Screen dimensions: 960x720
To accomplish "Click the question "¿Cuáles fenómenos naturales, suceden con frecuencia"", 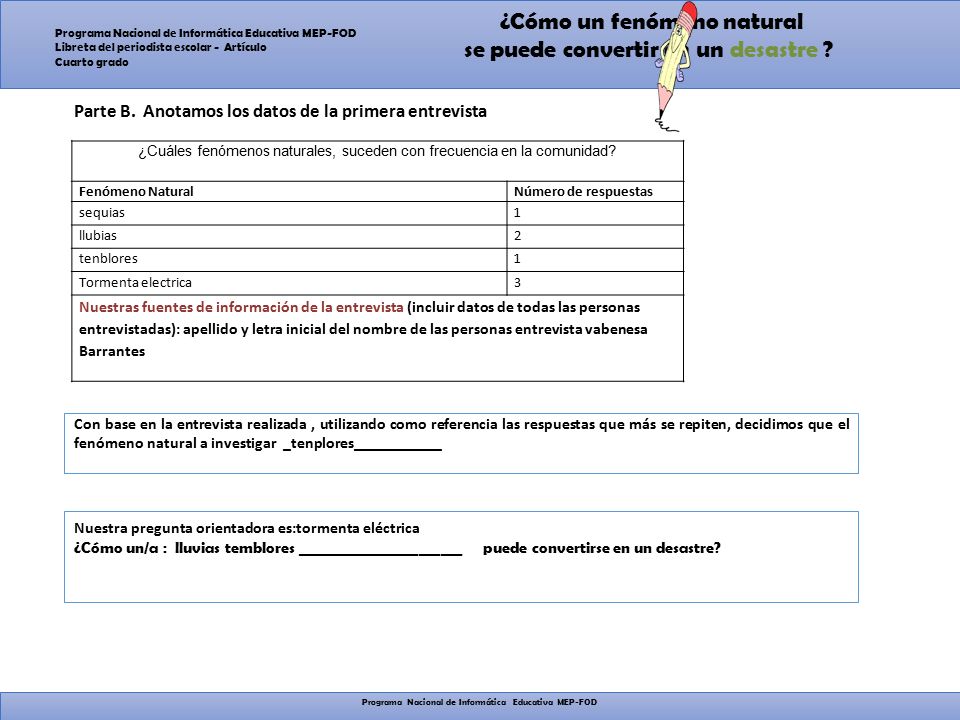I will (x=377, y=151).
